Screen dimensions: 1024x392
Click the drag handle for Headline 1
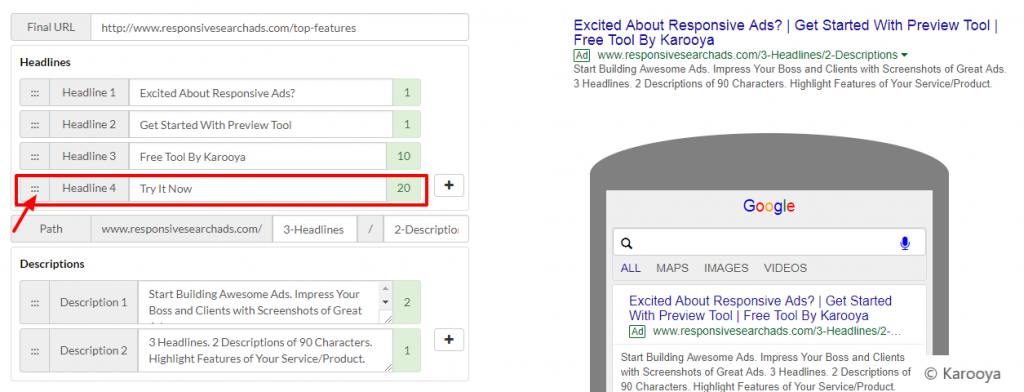[35, 93]
